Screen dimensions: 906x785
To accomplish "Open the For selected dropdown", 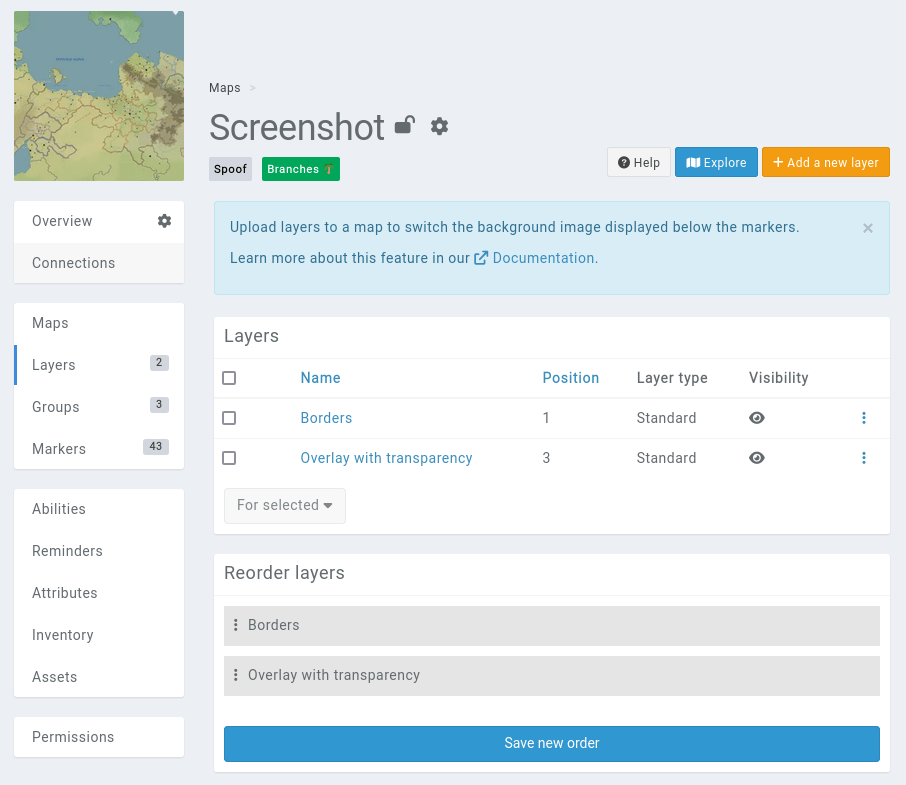I will point(284,506).
